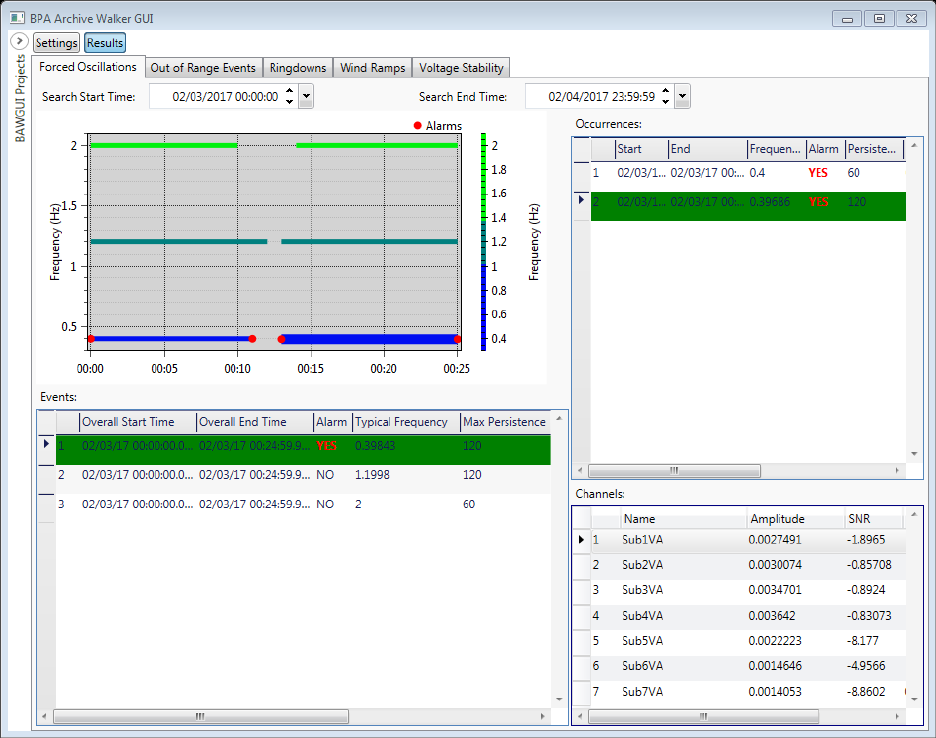Decrement Search End Time with down arrow

[665, 102]
